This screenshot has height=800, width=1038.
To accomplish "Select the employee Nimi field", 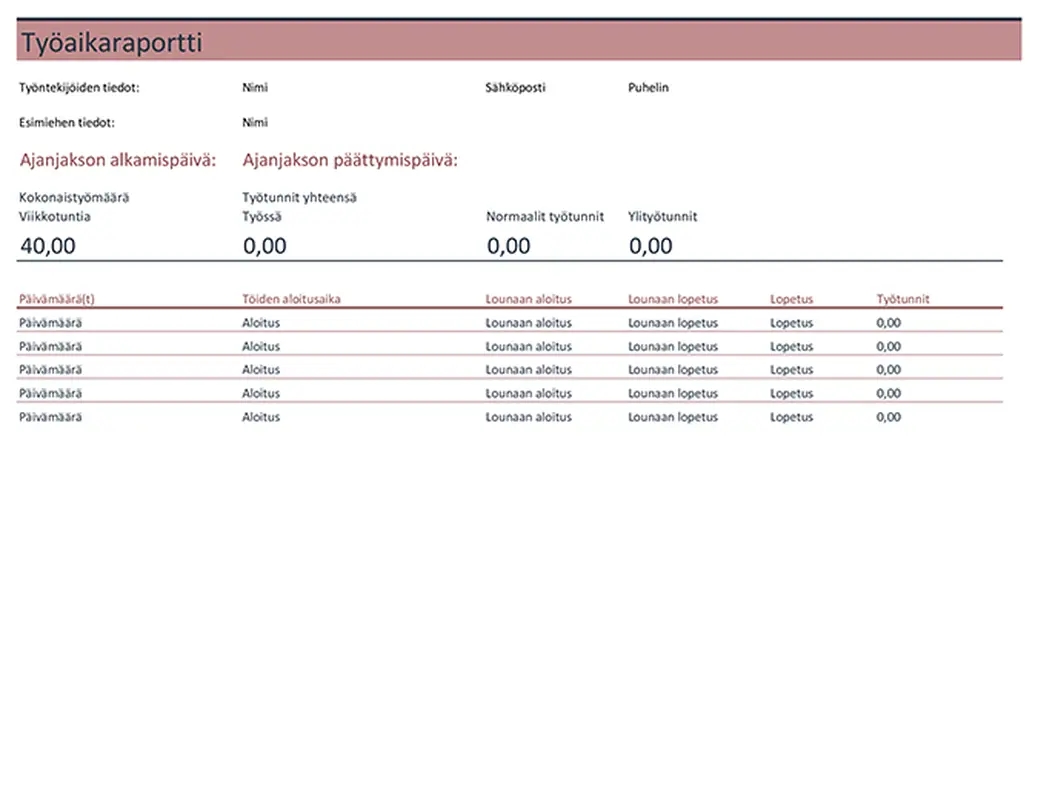I will 255,88.
